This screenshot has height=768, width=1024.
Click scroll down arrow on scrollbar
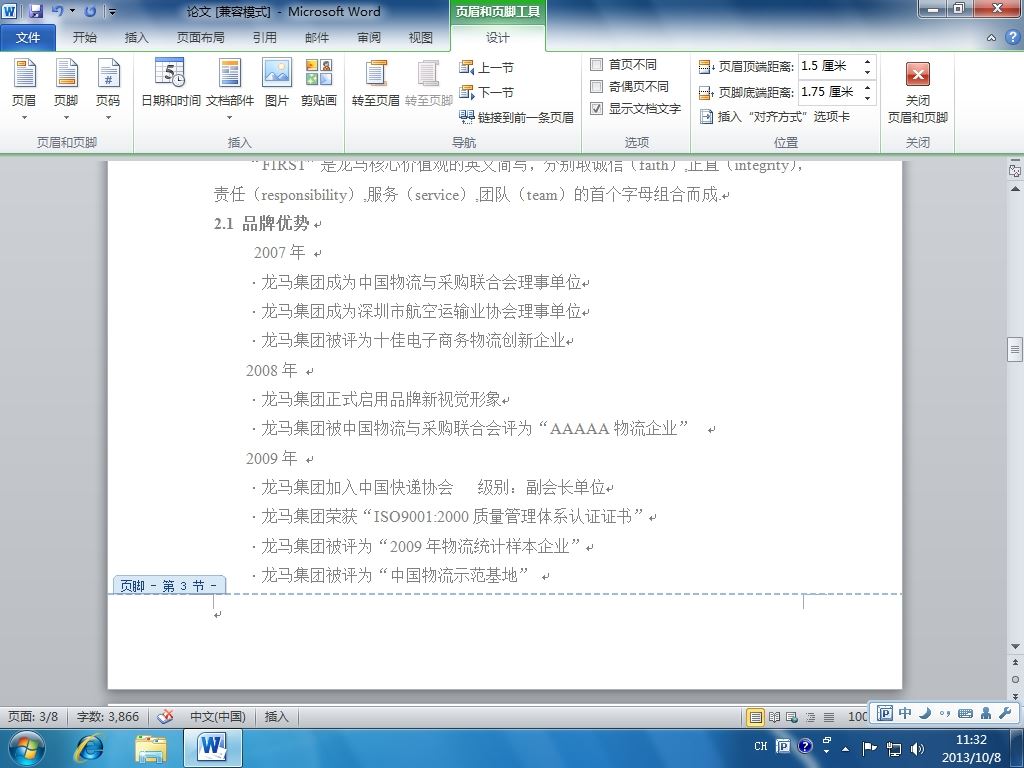click(1015, 646)
